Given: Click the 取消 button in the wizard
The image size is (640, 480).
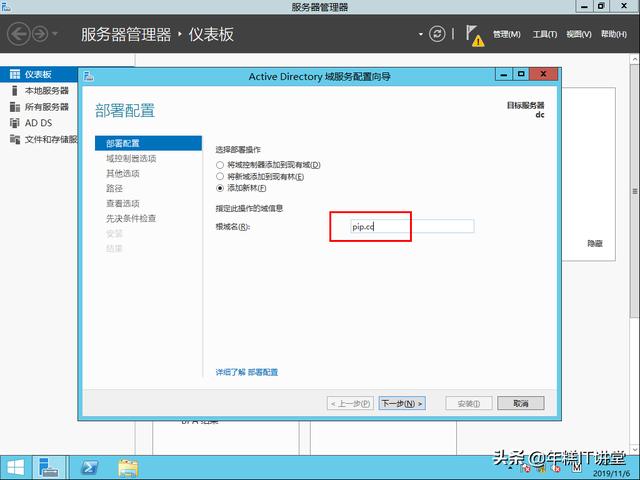Looking at the screenshot, I should click(x=521, y=403).
